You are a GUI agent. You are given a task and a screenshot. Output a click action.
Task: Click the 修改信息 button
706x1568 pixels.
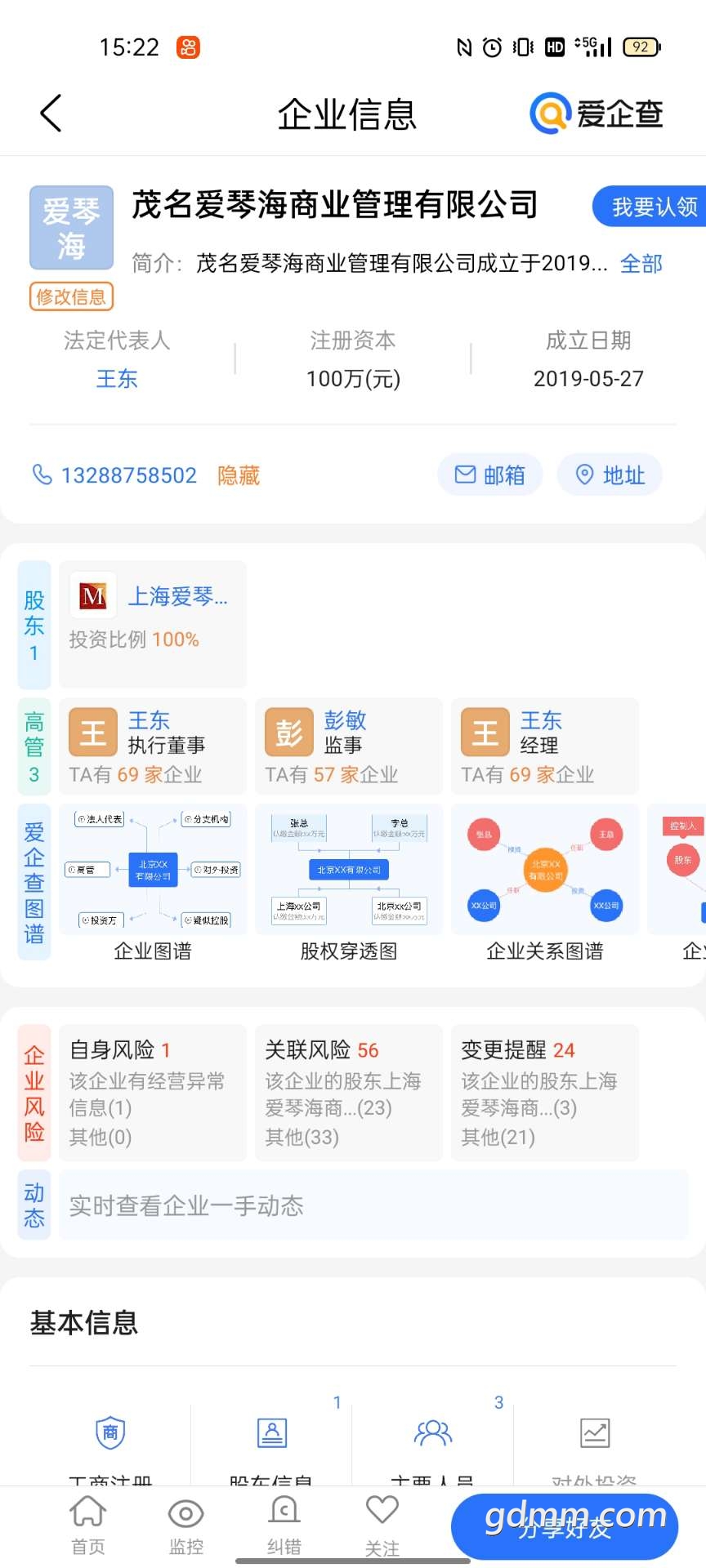tap(71, 296)
